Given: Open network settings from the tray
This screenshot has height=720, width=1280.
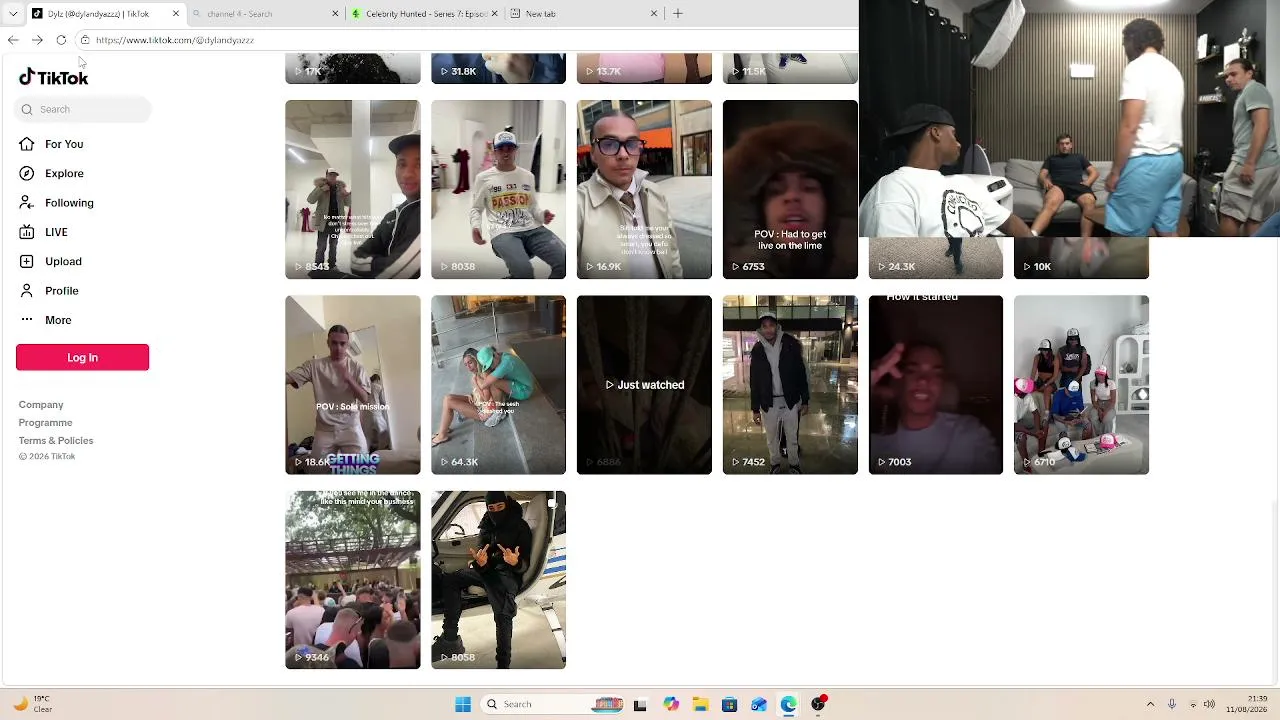Looking at the screenshot, I should [1192, 704].
